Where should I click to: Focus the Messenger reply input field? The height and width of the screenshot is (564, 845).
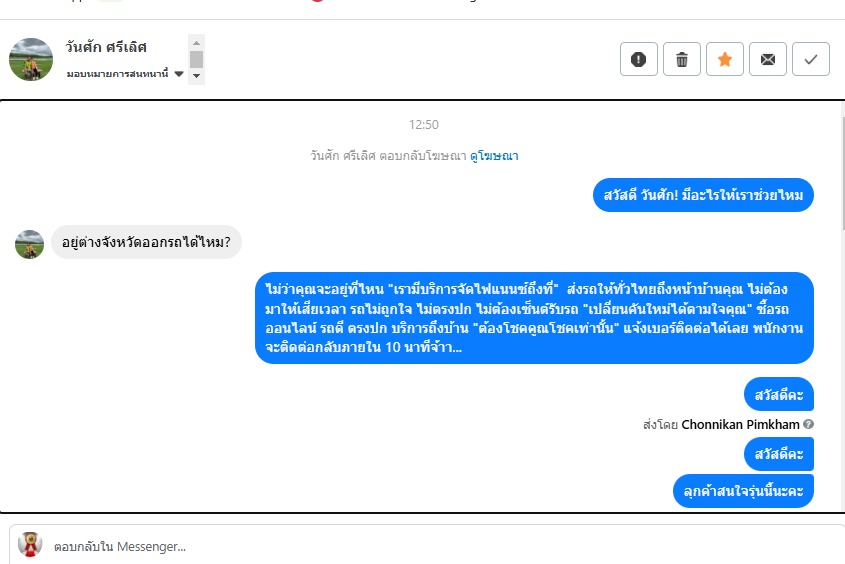coord(442,546)
